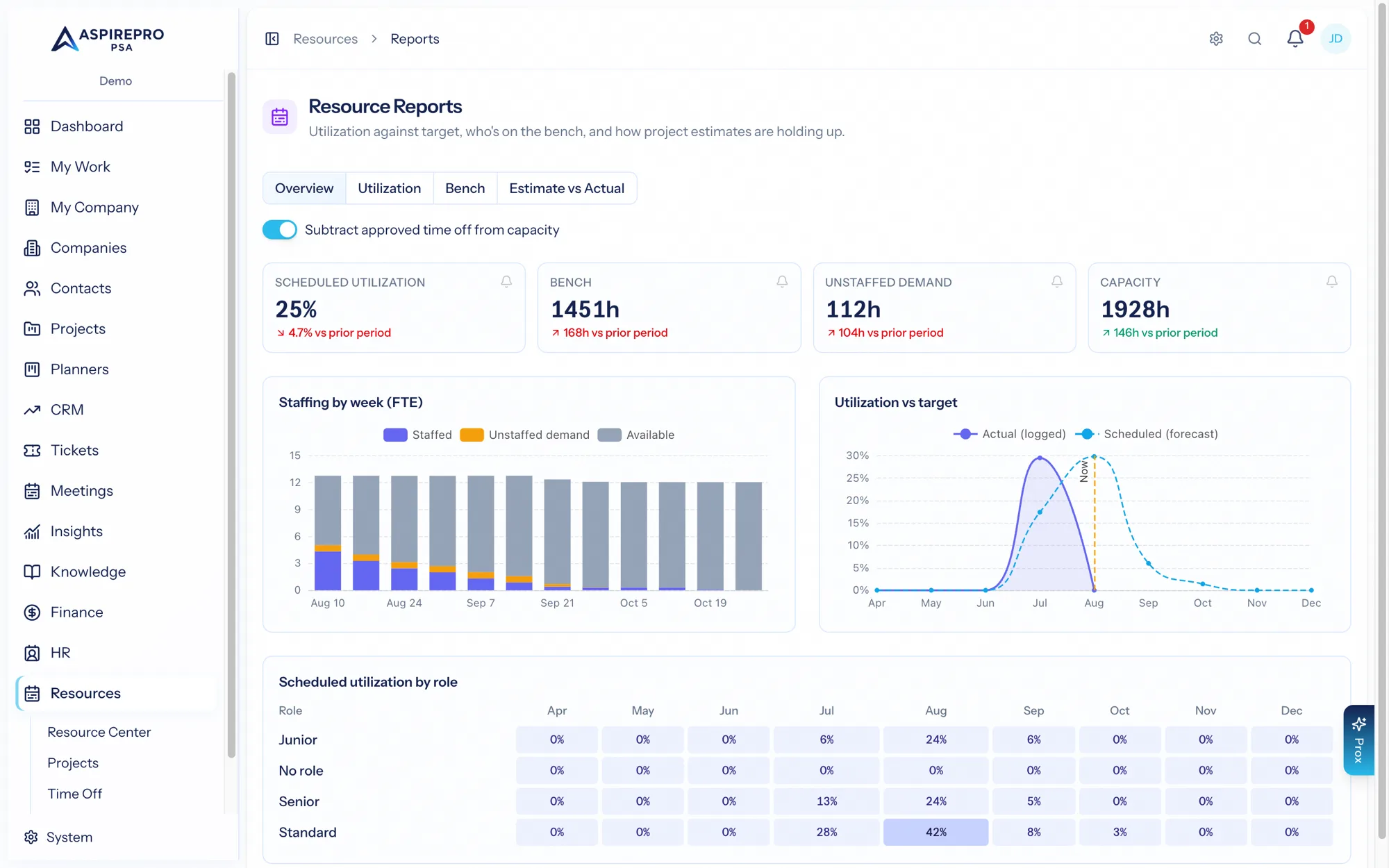The height and width of the screenshot is (868, 1389).
Task: Click the Unstaffed Demand 112h value
Action: pyautogui.click(x=853, y=309)
